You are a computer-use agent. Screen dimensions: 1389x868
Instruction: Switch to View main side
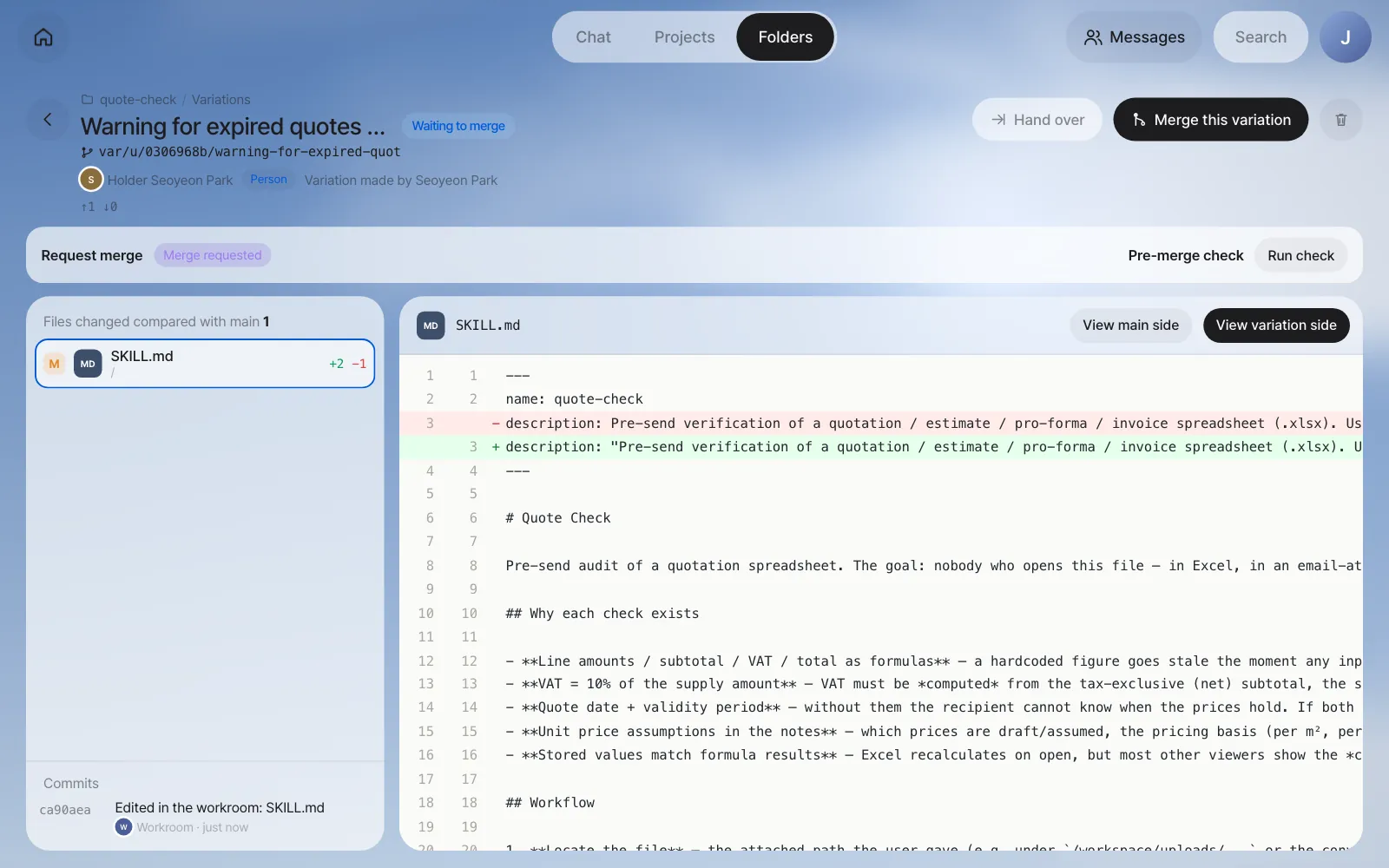point(1130,325)
